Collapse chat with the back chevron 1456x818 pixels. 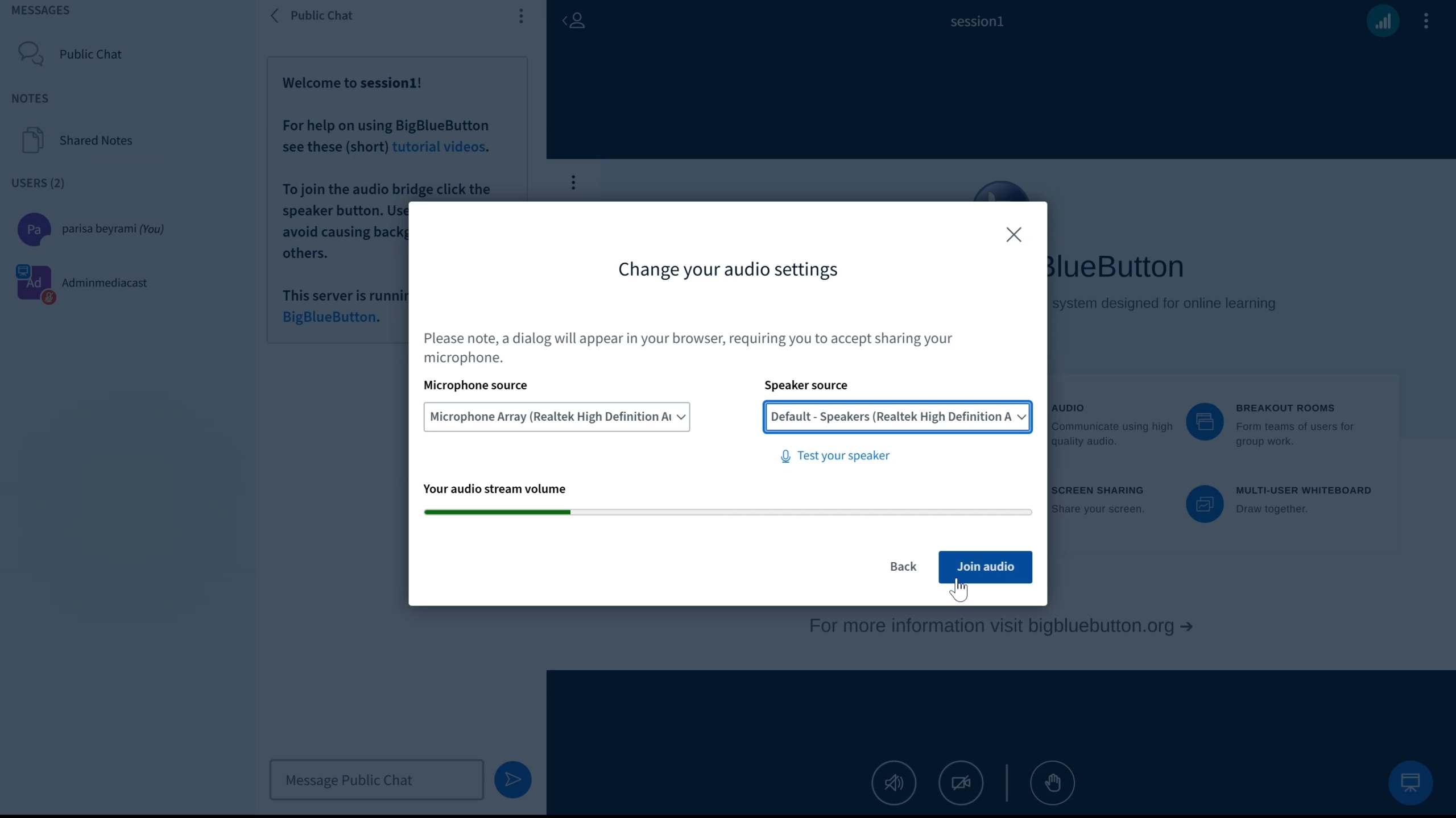tap(275, 16)
